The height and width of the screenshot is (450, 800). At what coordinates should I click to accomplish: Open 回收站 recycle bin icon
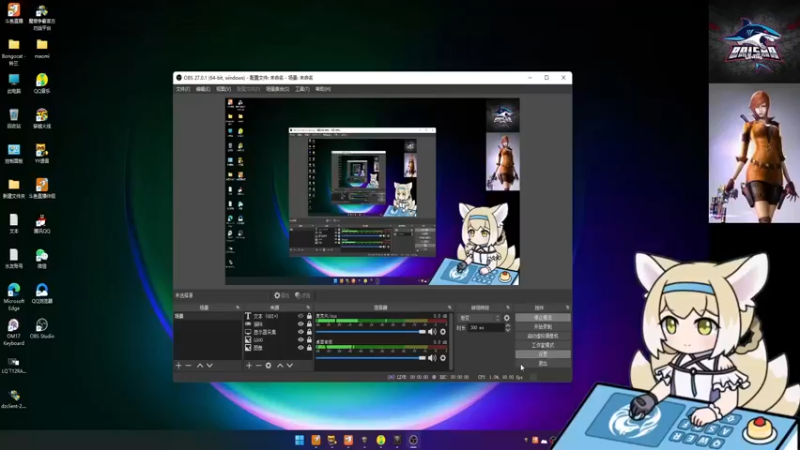click(x=14, y=118)
